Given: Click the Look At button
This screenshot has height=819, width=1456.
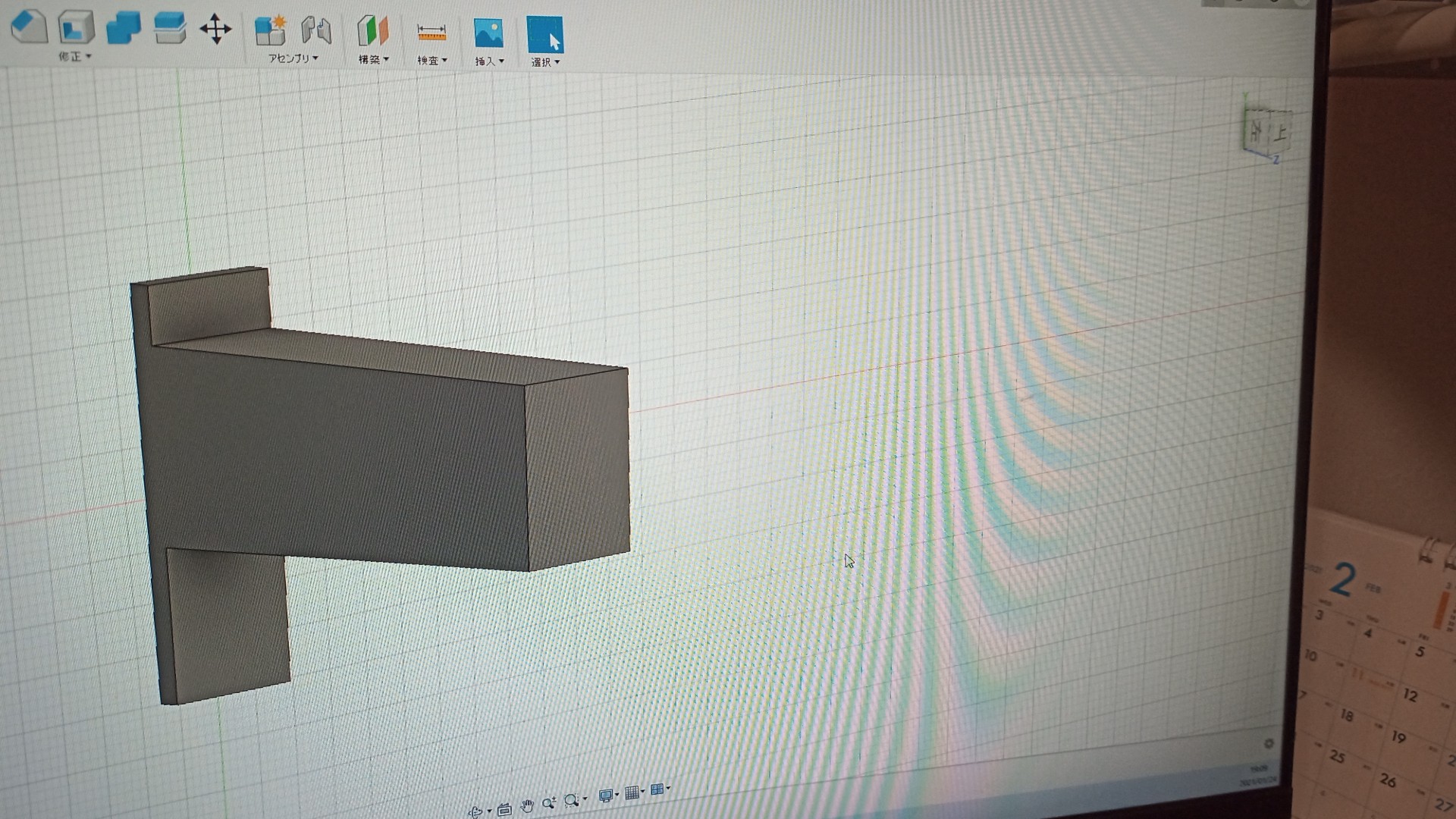Looking at the screenshot, I should (x=504, y=809).
